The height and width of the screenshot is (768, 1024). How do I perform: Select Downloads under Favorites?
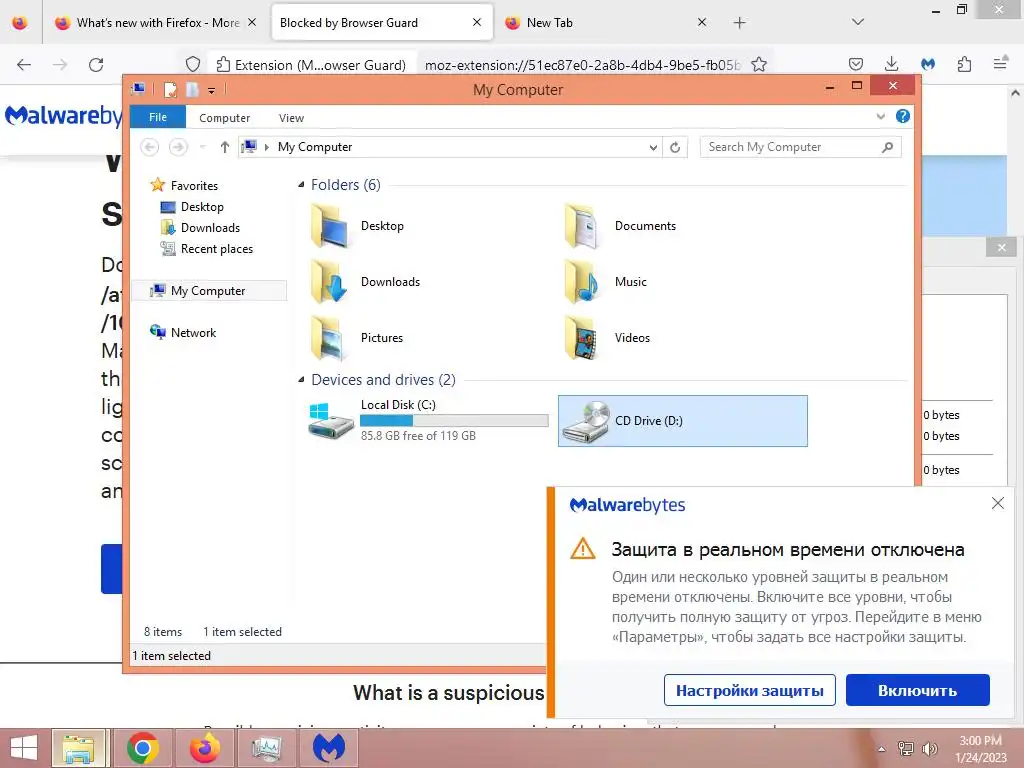[210, 228]
